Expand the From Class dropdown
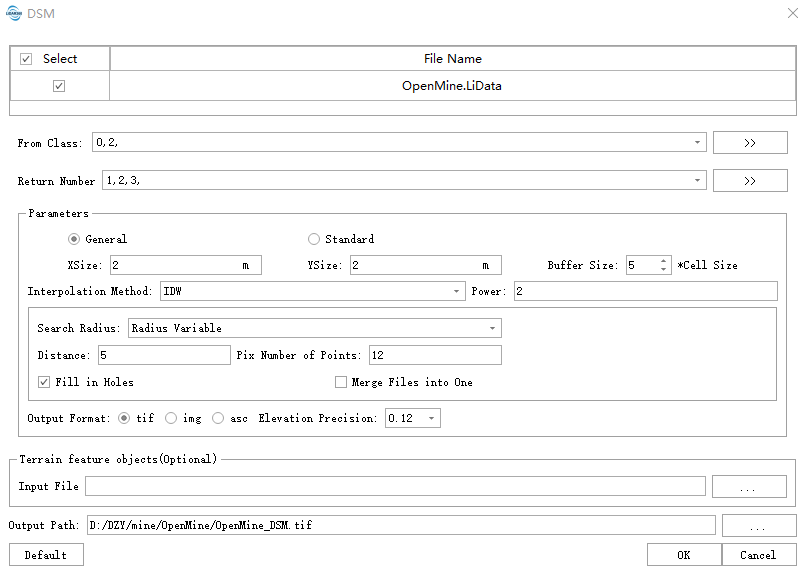The height and width of the screenshot is (574, 803). [697, 143]
